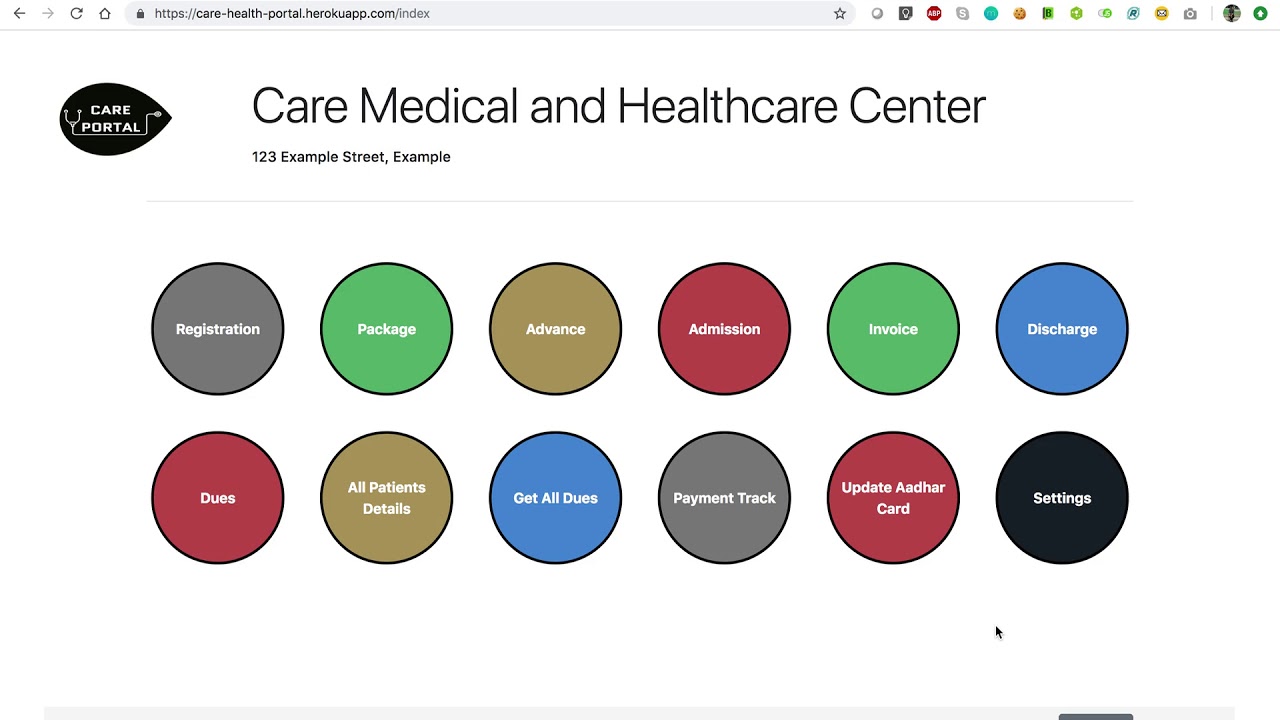Click the Care Portal logo
The image size is (1280, 720).
[x=116, y=119]
